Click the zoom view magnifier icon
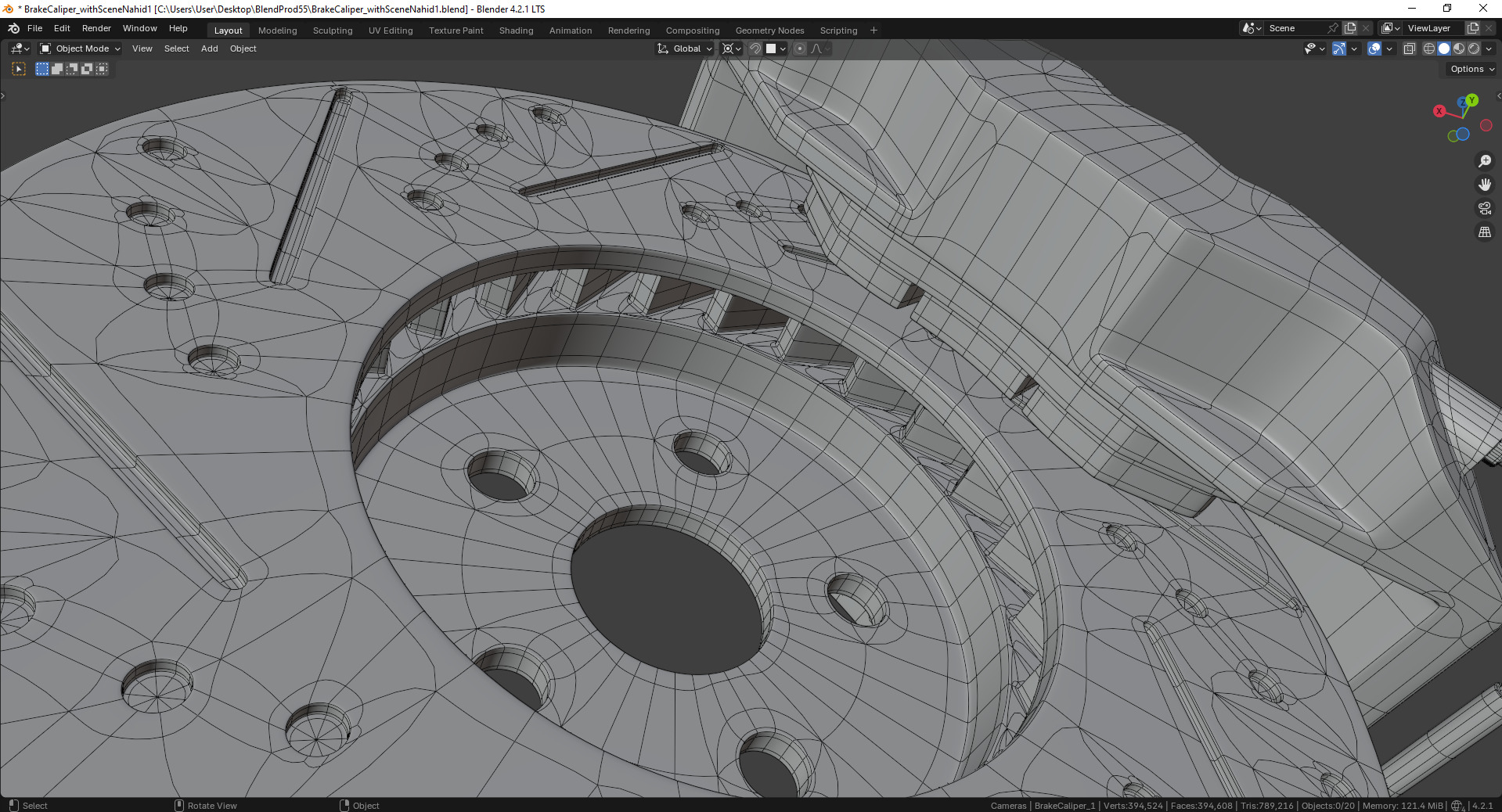 [1484, 161]
